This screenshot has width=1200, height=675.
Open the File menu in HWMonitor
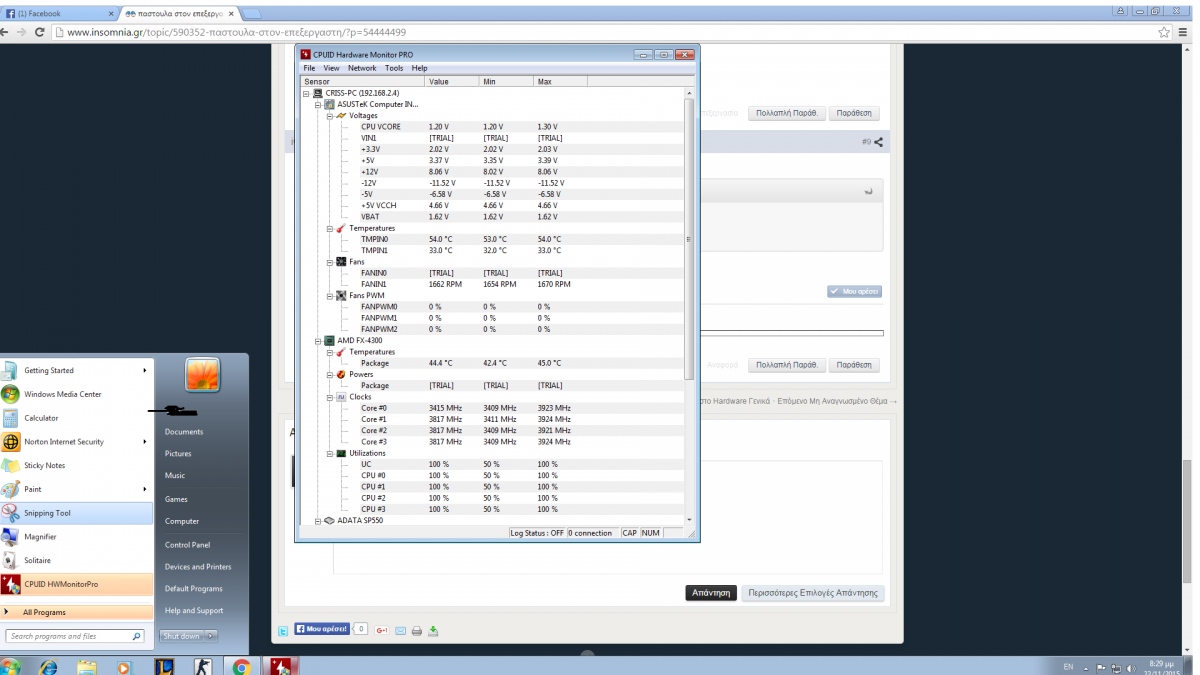coord(310,68)
